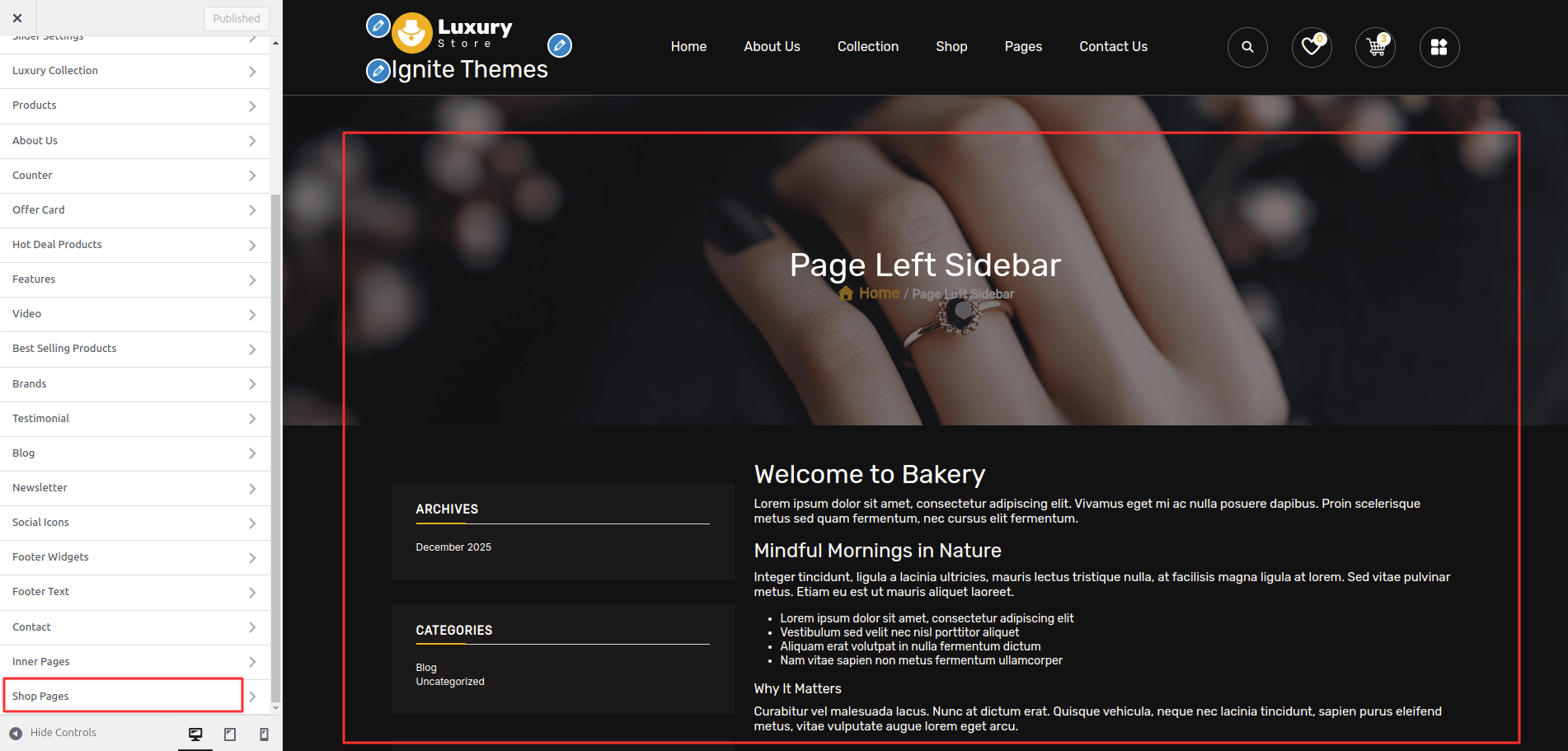The height and width of the screenshot is (751, 1568).
Task: Expand the Hot Deal Products section
Action: [x=134, y=245]
